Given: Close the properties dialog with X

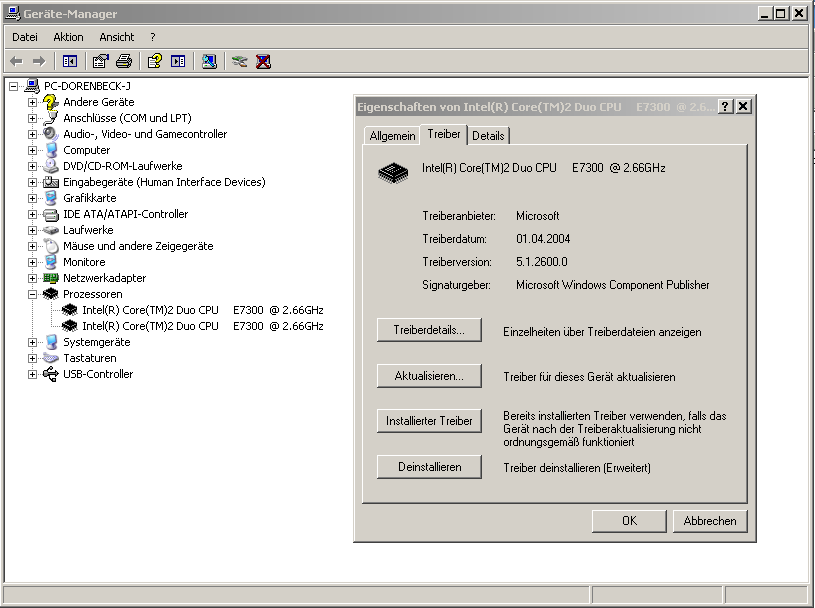Looking at the screenshot, I should pyautogui.click(x=743, y=107).
